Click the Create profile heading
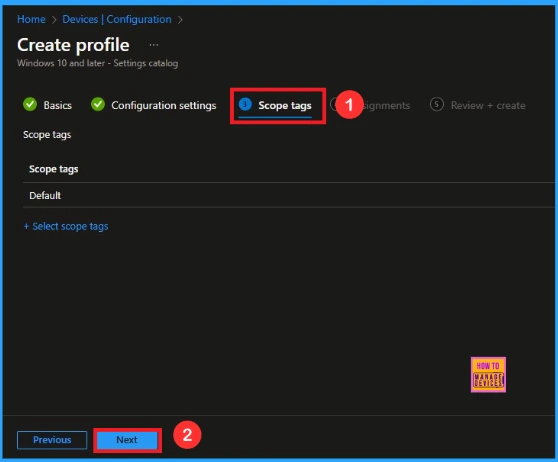558x462 pixels. click(x=73, y=45)
